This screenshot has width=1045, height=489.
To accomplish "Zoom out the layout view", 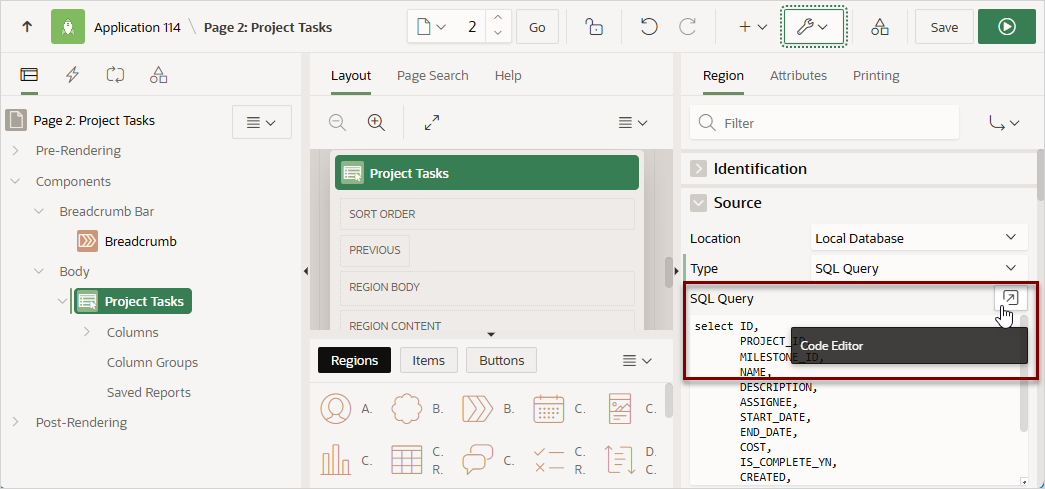I will (x=337, y=123).
